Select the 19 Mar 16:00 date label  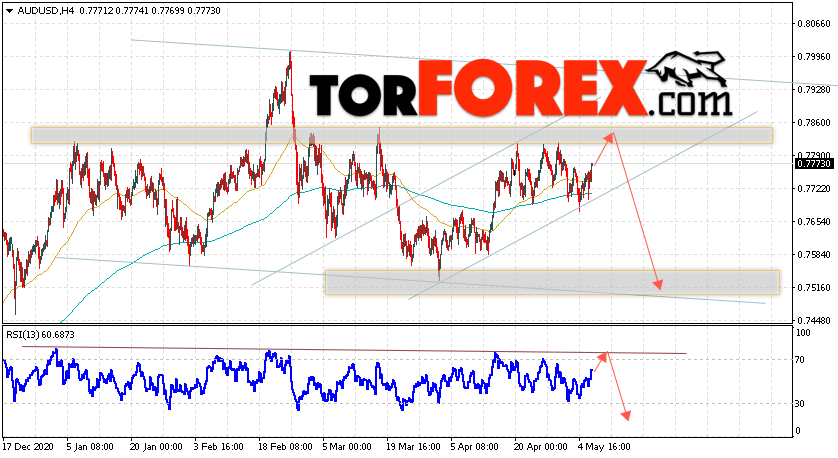413,446
